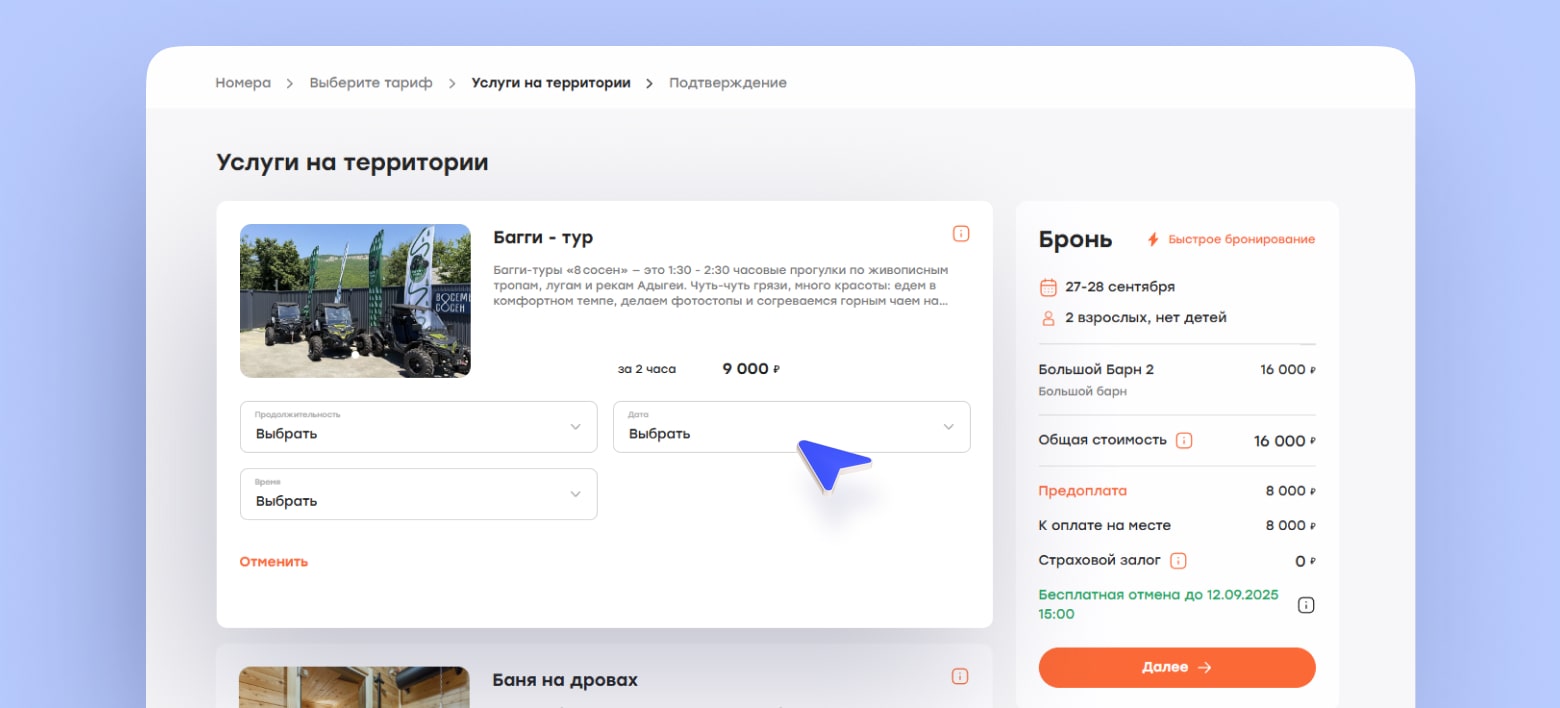Image resolution: width=1560 pixels, height=708 pixels.
Task: Go to Номера breadcrumb step
Action: coord(243,83)
